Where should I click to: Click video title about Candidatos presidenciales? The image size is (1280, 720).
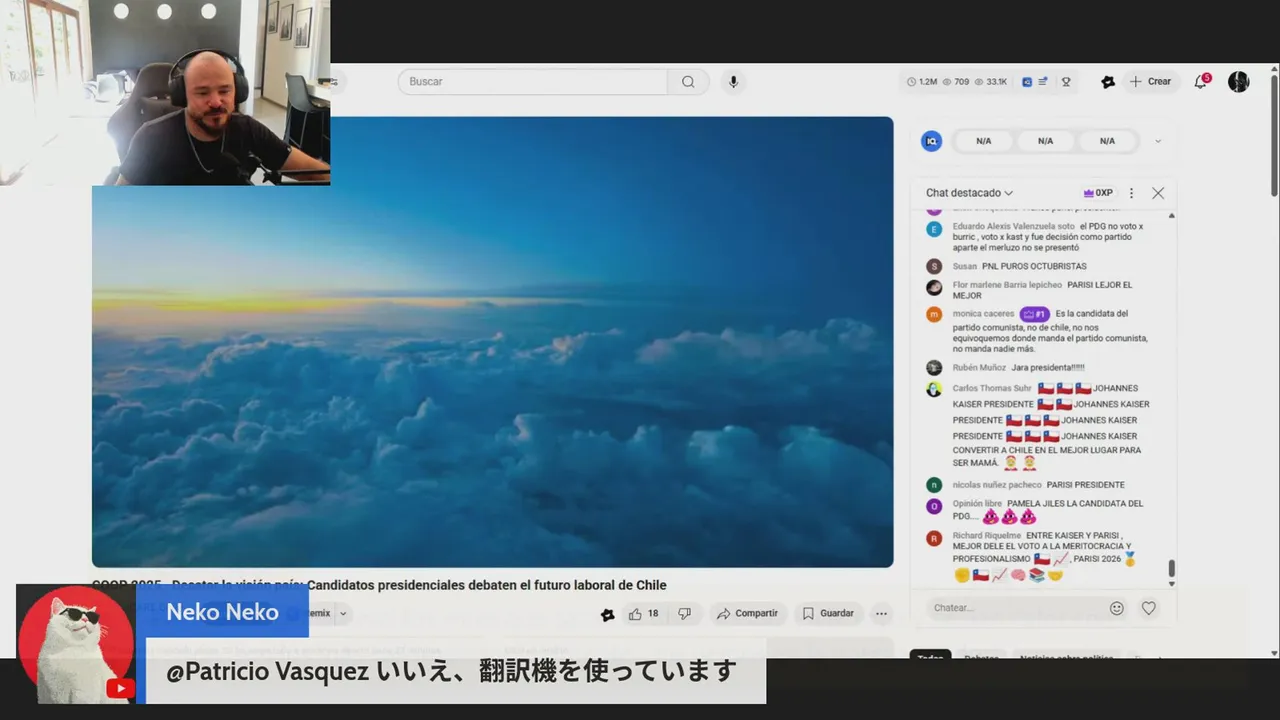tap(379, 585)
